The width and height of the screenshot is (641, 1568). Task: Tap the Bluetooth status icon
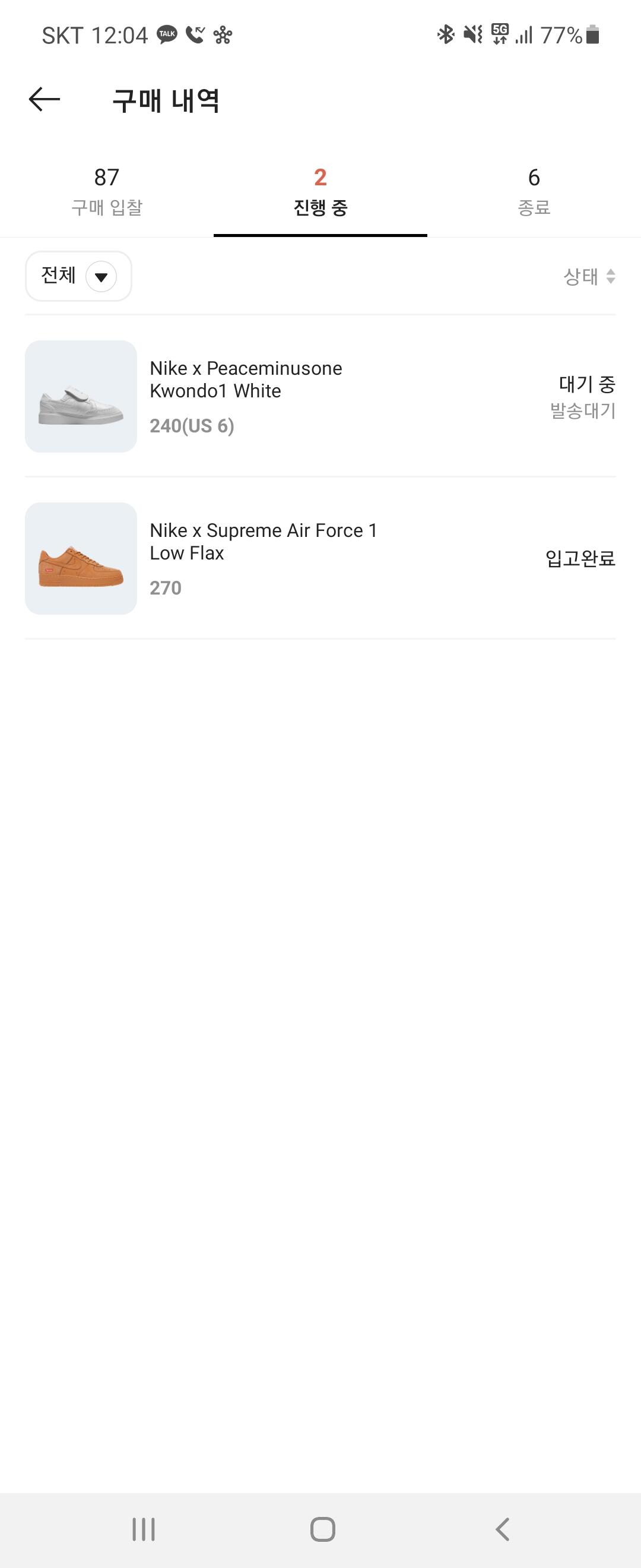coord(446,34)
